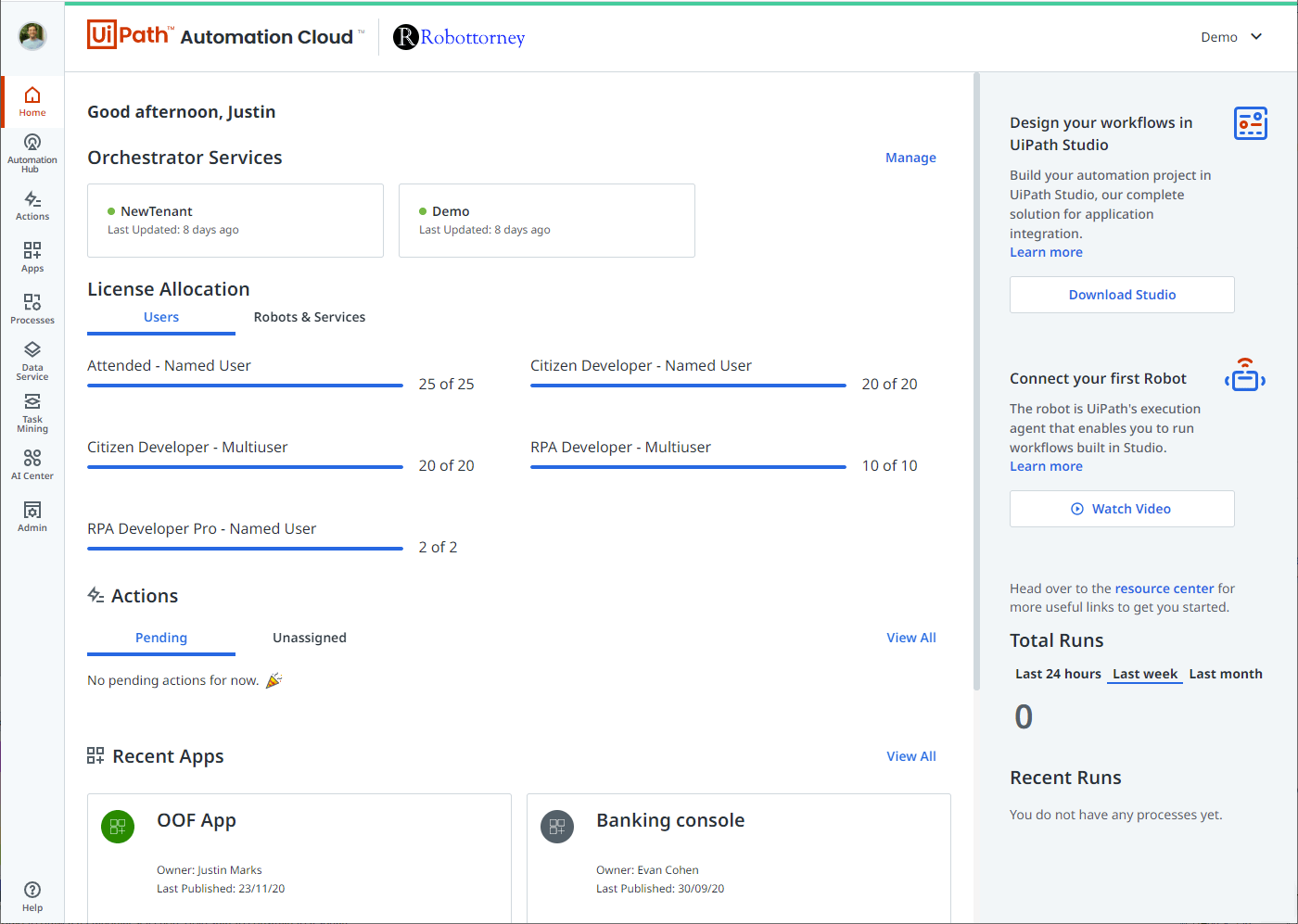Image resolution: width=1298 pixels, height=924 pixels.
Task: Show Total Runs for Last month
Action: coord(1226,674)
